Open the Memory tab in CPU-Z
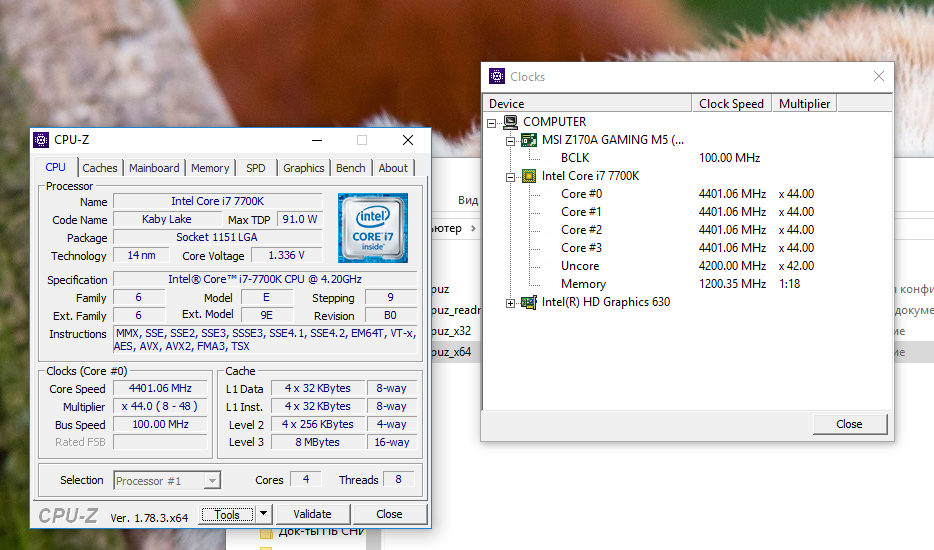Viewport: 934px width, 550px height. click(x=210, y=168)
